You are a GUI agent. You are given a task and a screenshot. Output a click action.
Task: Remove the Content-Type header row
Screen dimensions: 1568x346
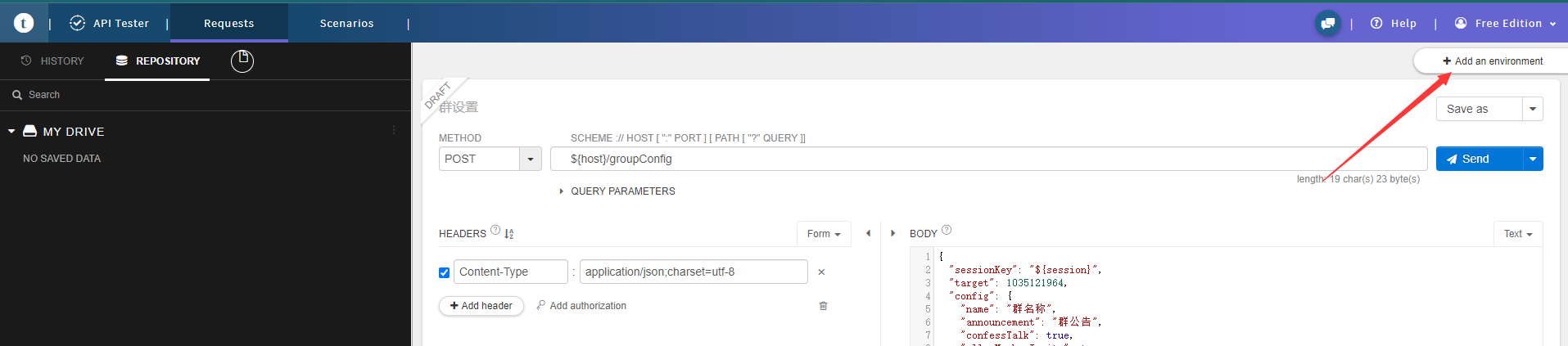coord(821,272)
